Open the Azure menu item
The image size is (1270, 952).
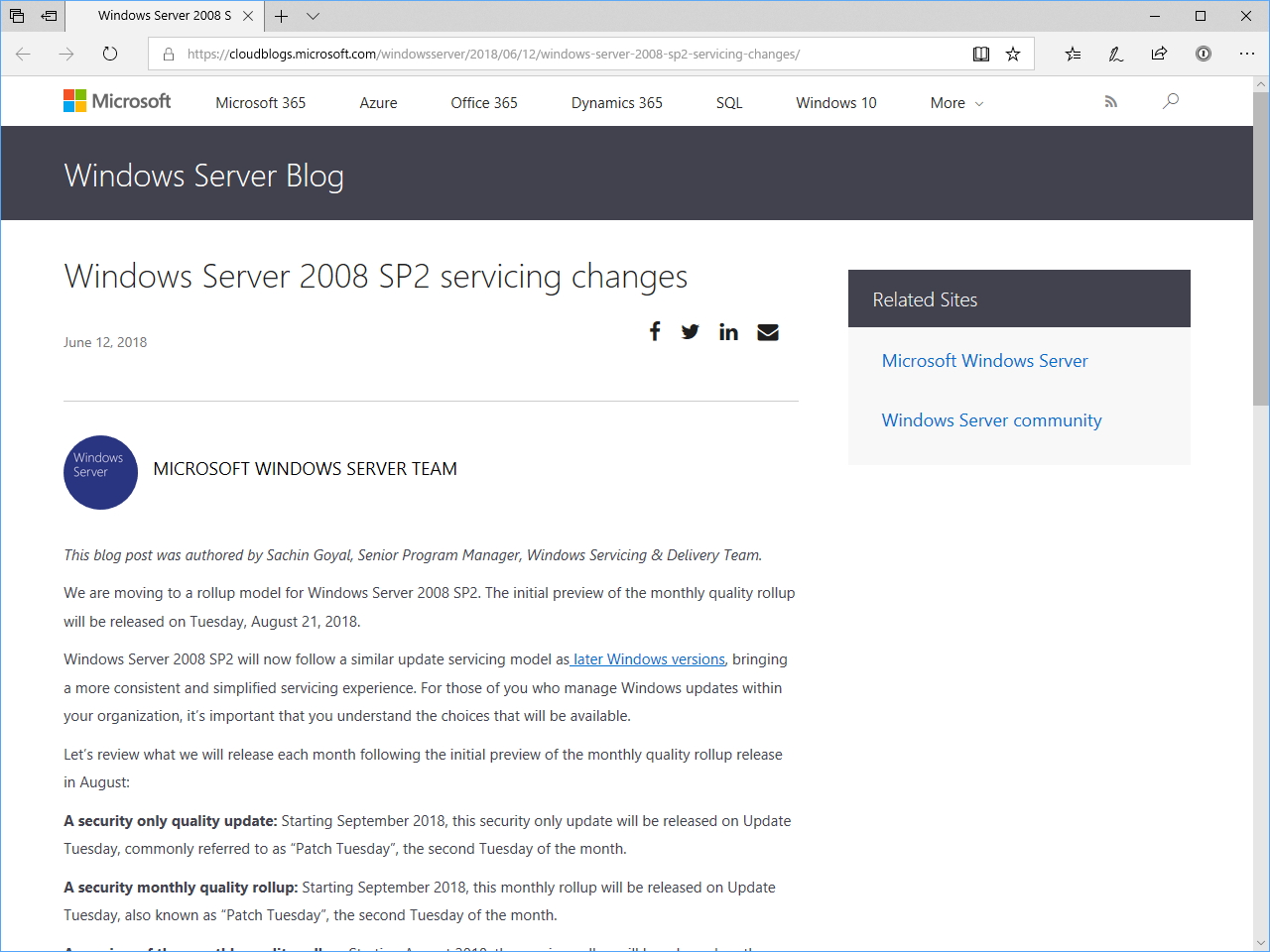click(378, 102)
